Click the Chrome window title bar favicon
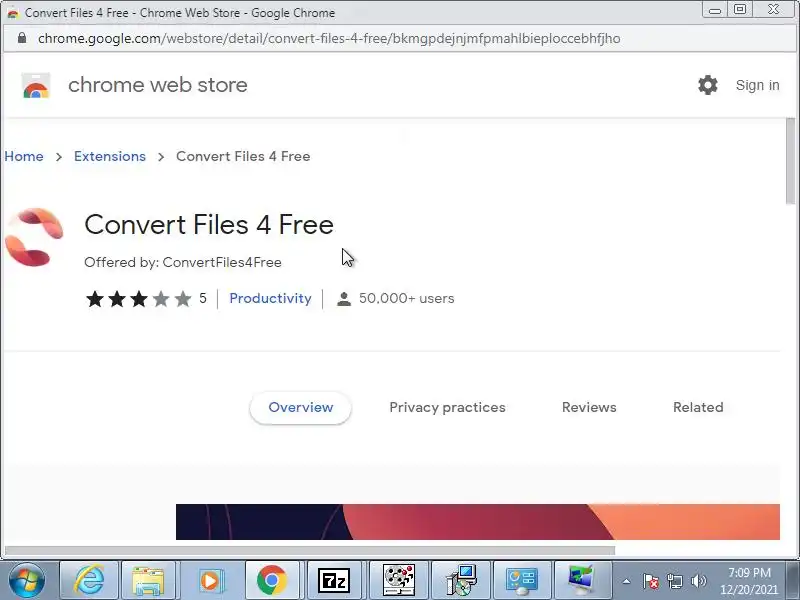The height and width of the screenshot is (600, 800). (13, 13)
